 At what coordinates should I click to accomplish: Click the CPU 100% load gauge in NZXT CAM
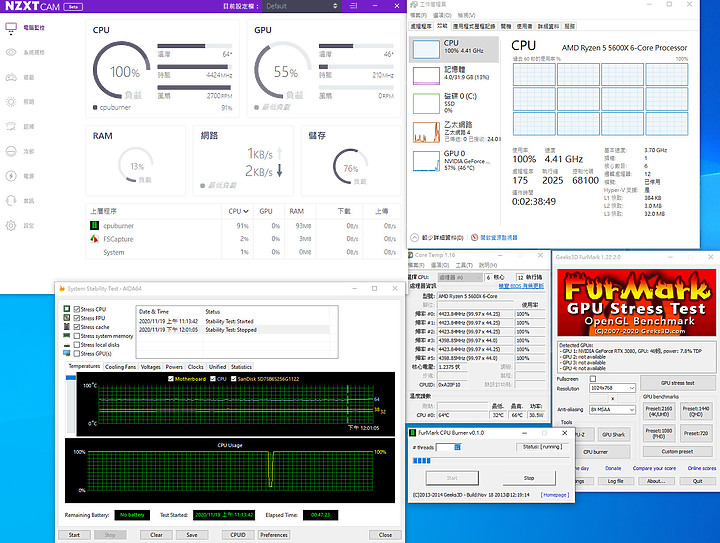[x=121, y=70]
